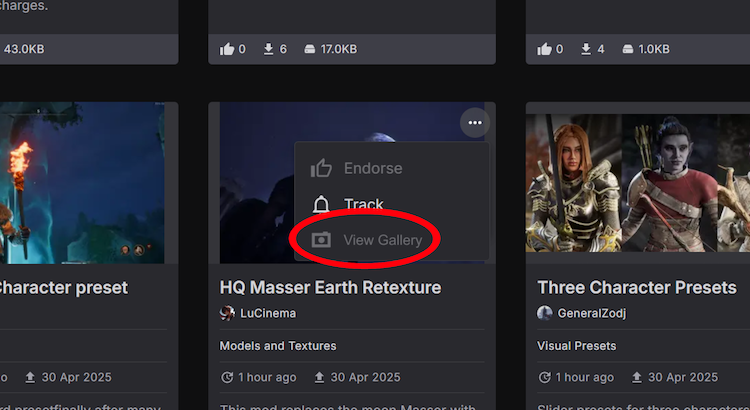The height and width of the screenshot is (410, 750).
Task: Click download icon showing 4 downloads
Action: (x=586, y=49)
